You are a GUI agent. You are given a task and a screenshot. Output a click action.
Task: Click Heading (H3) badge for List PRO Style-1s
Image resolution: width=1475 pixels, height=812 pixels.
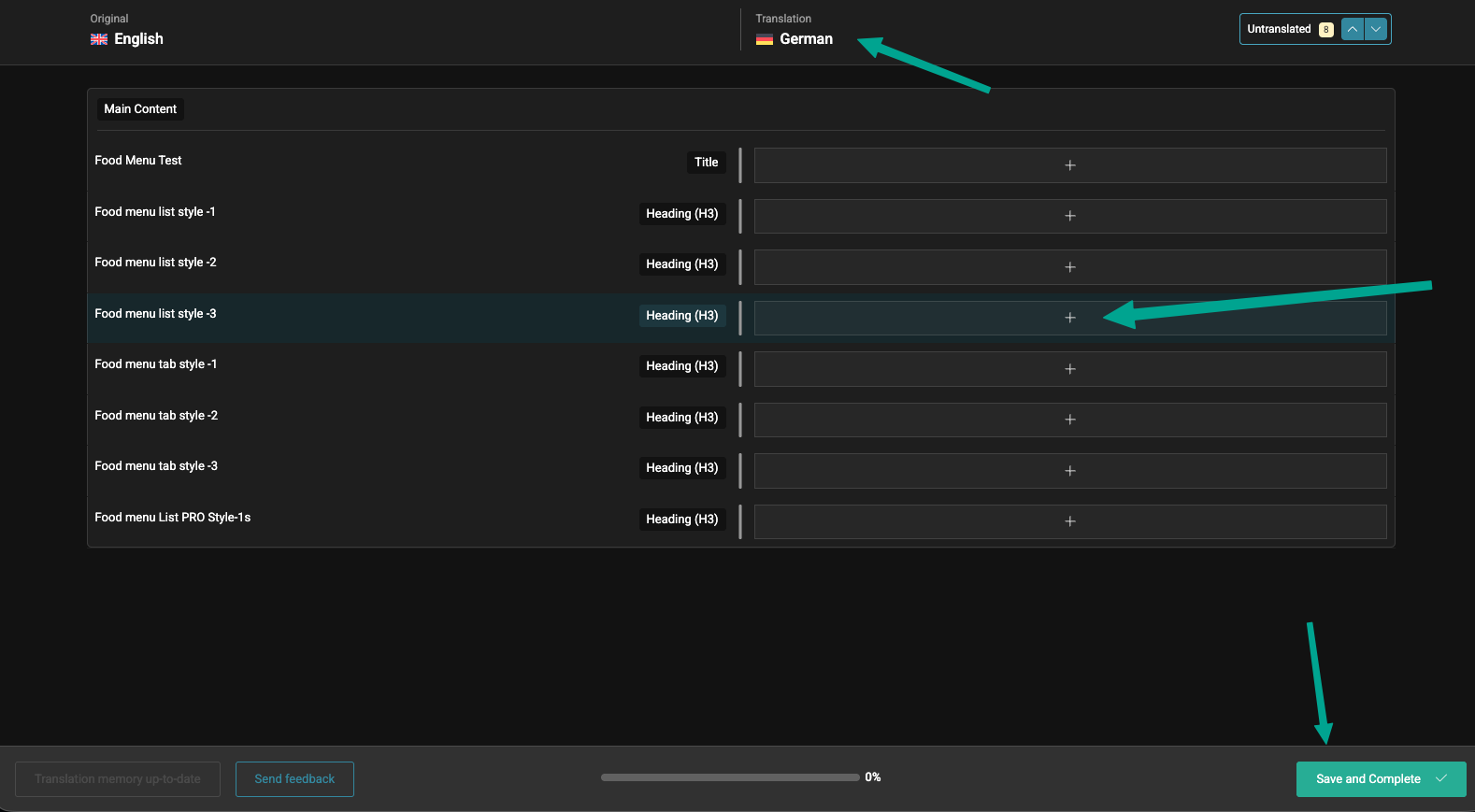click(682, 520)
